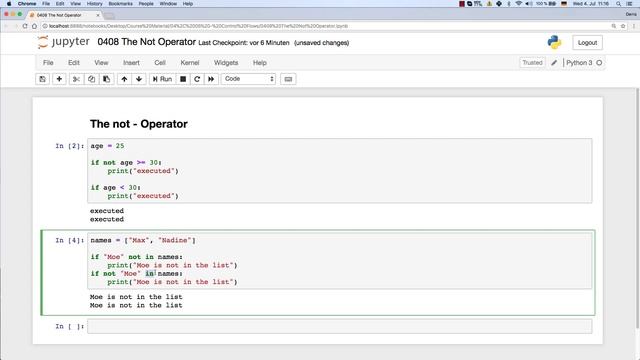This screenshot has height=360, width=640.
Task: Click the notebook vertical scrollbar
Action: click(x=637, y=208)
